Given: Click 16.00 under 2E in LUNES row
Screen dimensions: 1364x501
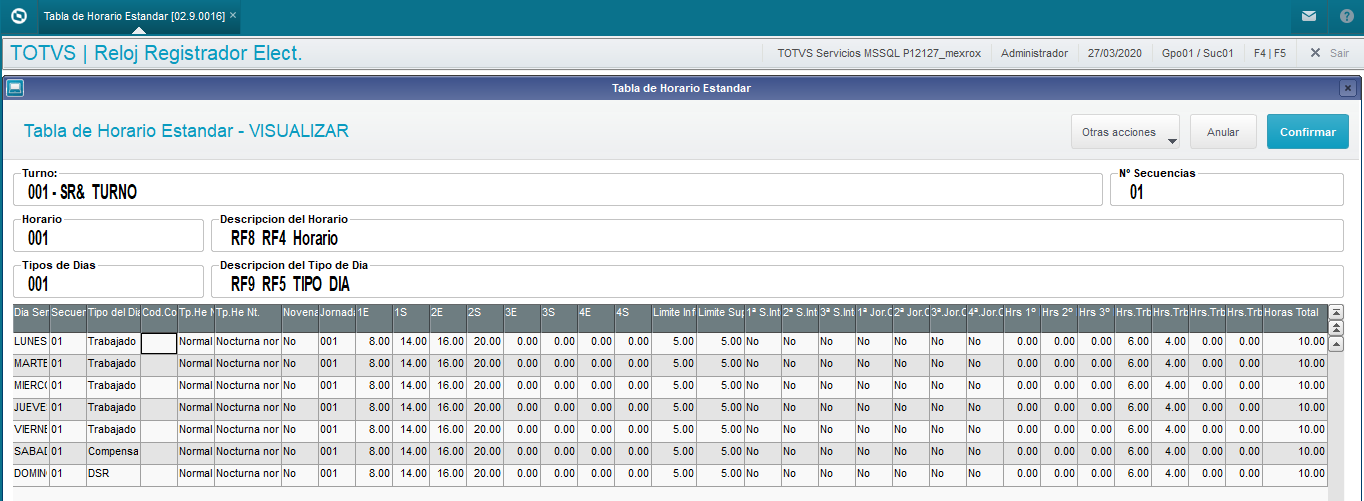Looking at the screenshot, I should 448,341.
